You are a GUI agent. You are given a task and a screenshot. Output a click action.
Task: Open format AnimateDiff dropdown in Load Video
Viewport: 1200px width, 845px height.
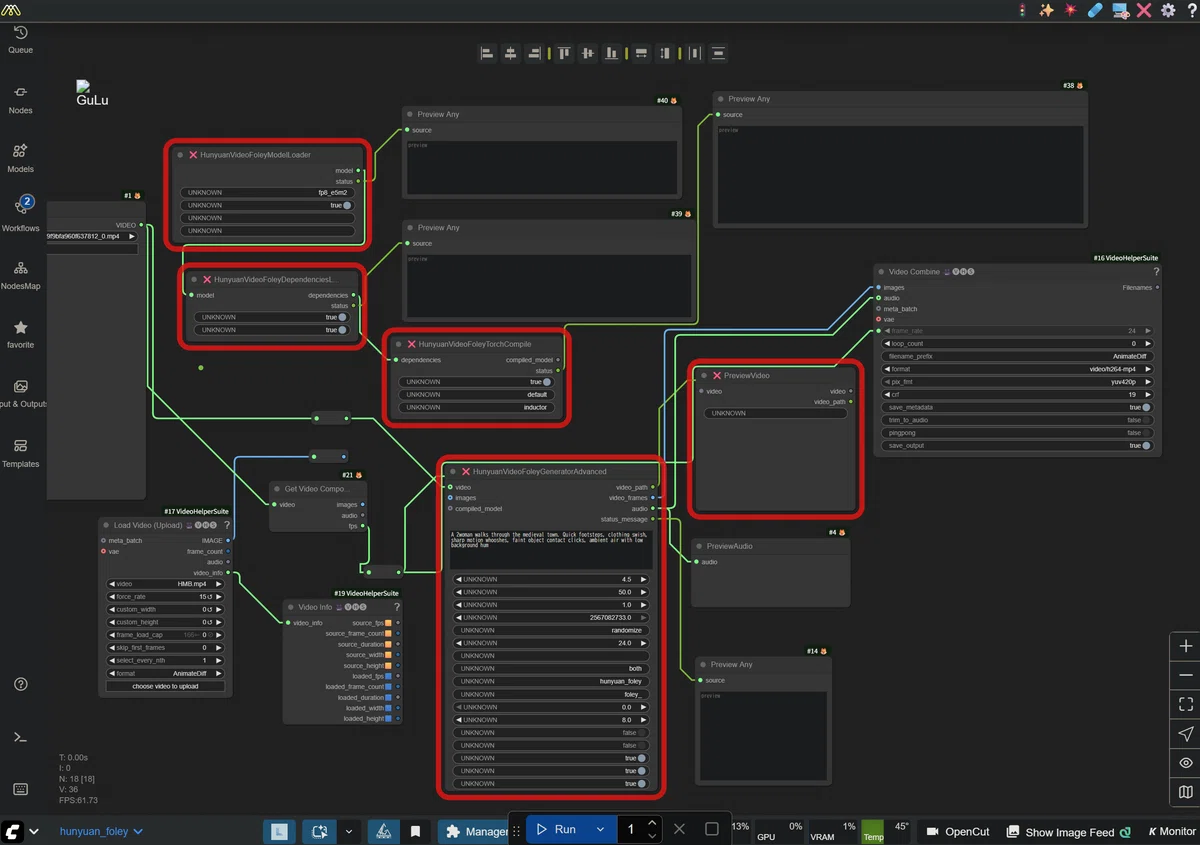[x=165, y=674]
